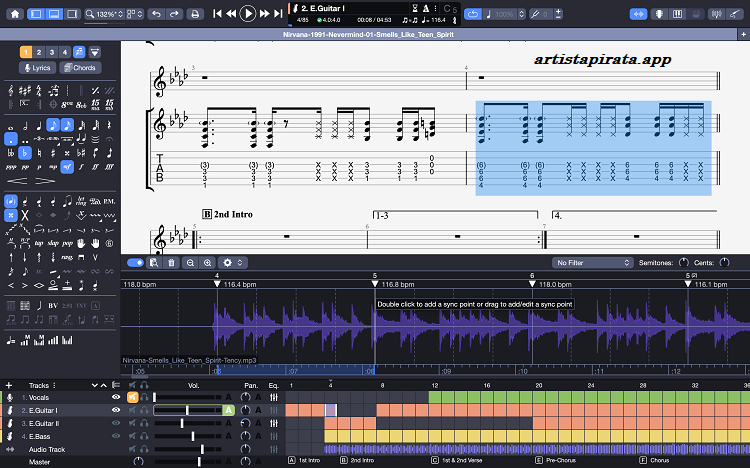The width and height of the screenshot is (750, 468).
Task: Jump to the last bar
Action: coord(278,14)
